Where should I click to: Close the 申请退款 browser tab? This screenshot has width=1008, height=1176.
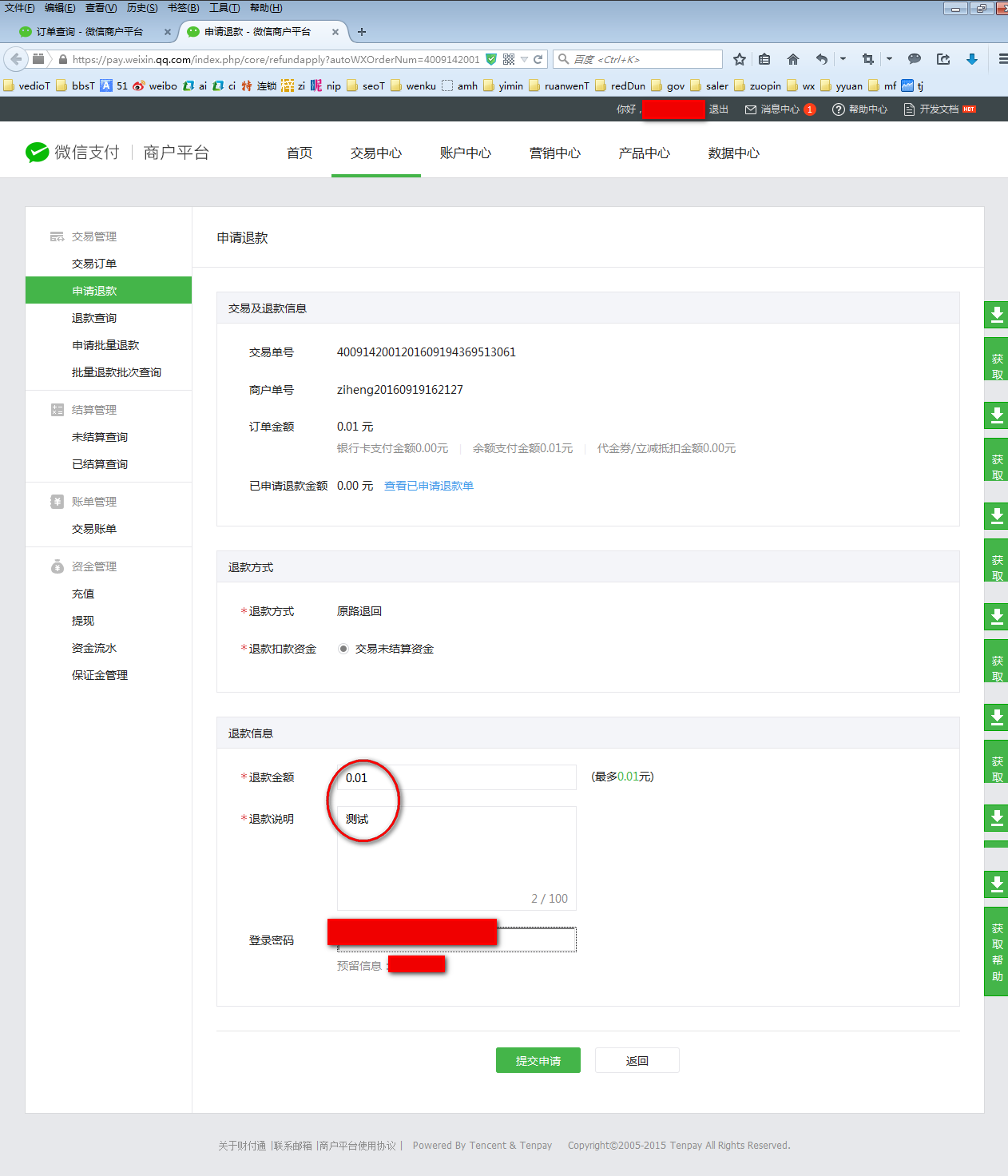tap(335, 32)
